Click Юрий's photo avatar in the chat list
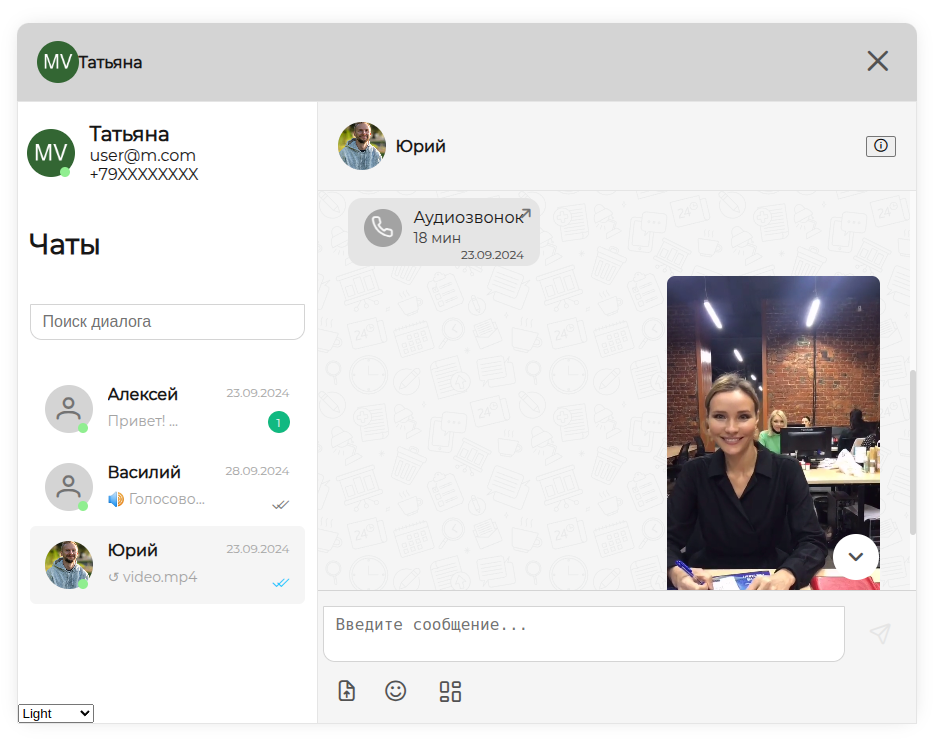 [69, 565]
